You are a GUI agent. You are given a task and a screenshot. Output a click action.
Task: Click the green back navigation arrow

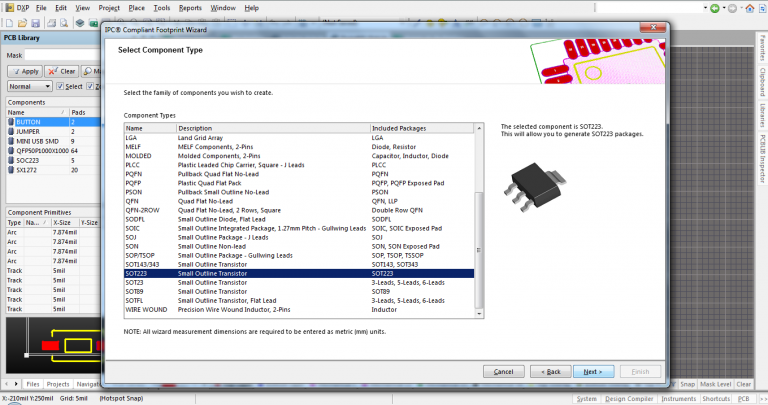click(715, 8)
